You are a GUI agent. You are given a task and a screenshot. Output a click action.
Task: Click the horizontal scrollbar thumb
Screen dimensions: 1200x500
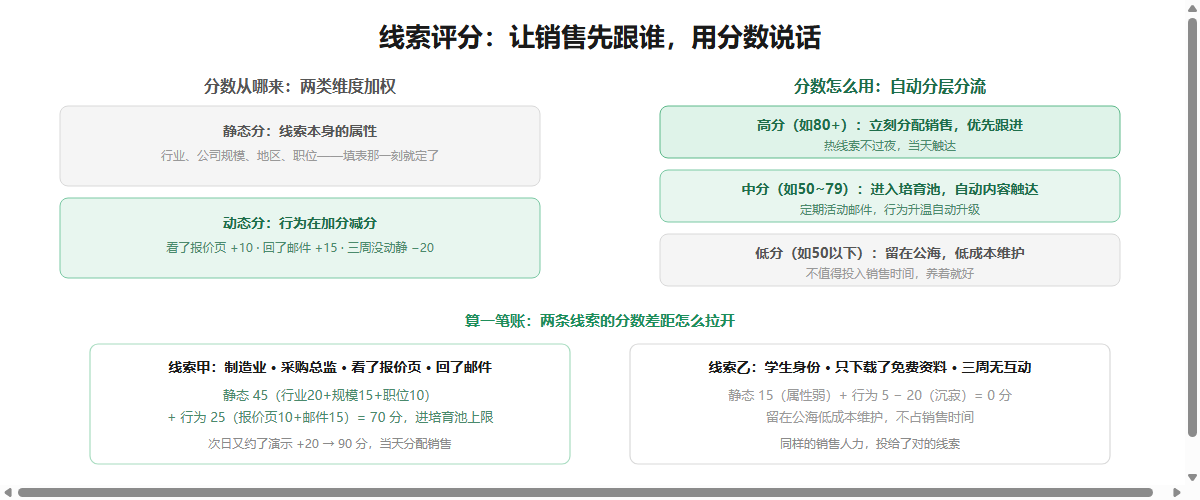585,492
